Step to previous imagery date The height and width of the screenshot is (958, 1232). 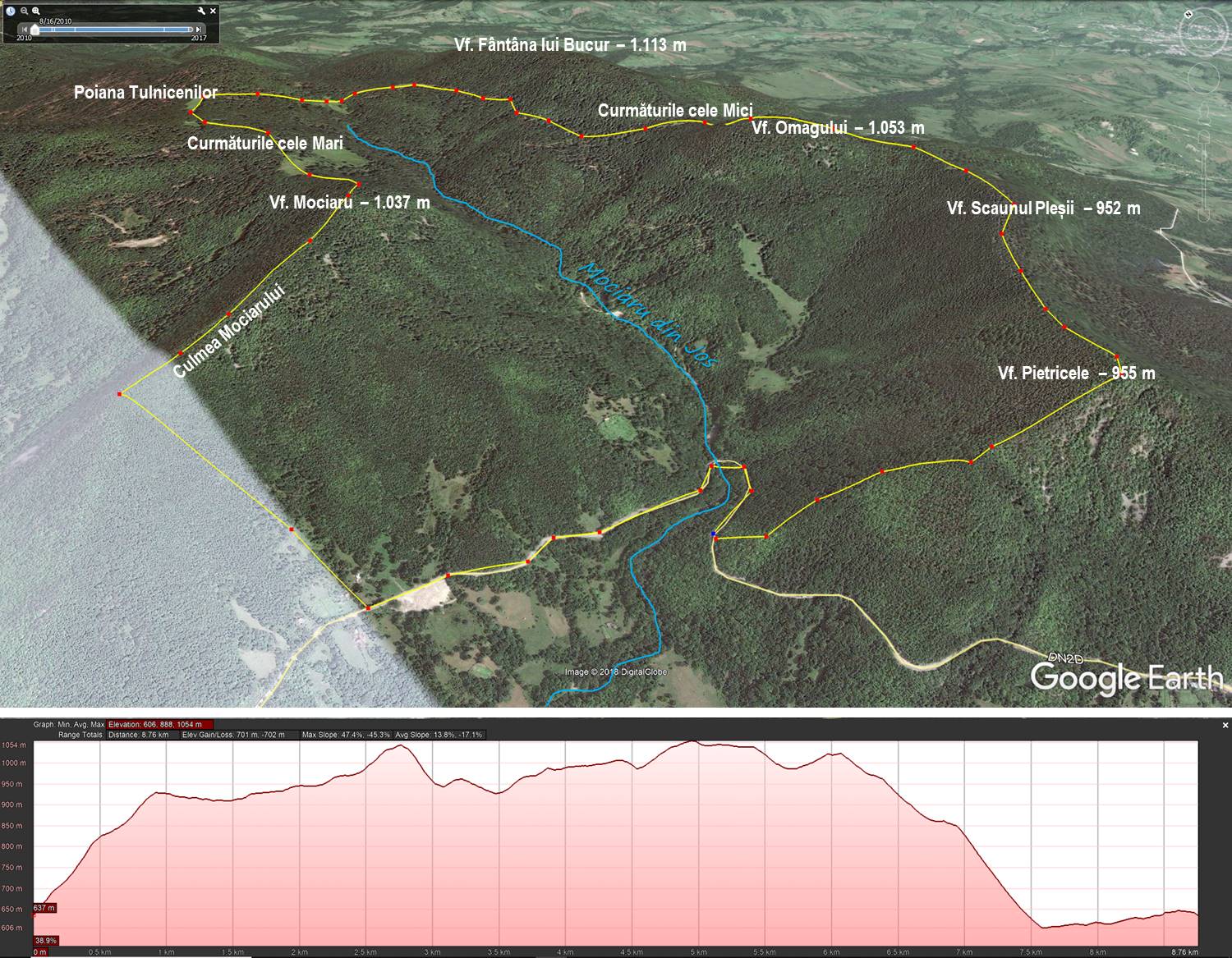(24, 30)
